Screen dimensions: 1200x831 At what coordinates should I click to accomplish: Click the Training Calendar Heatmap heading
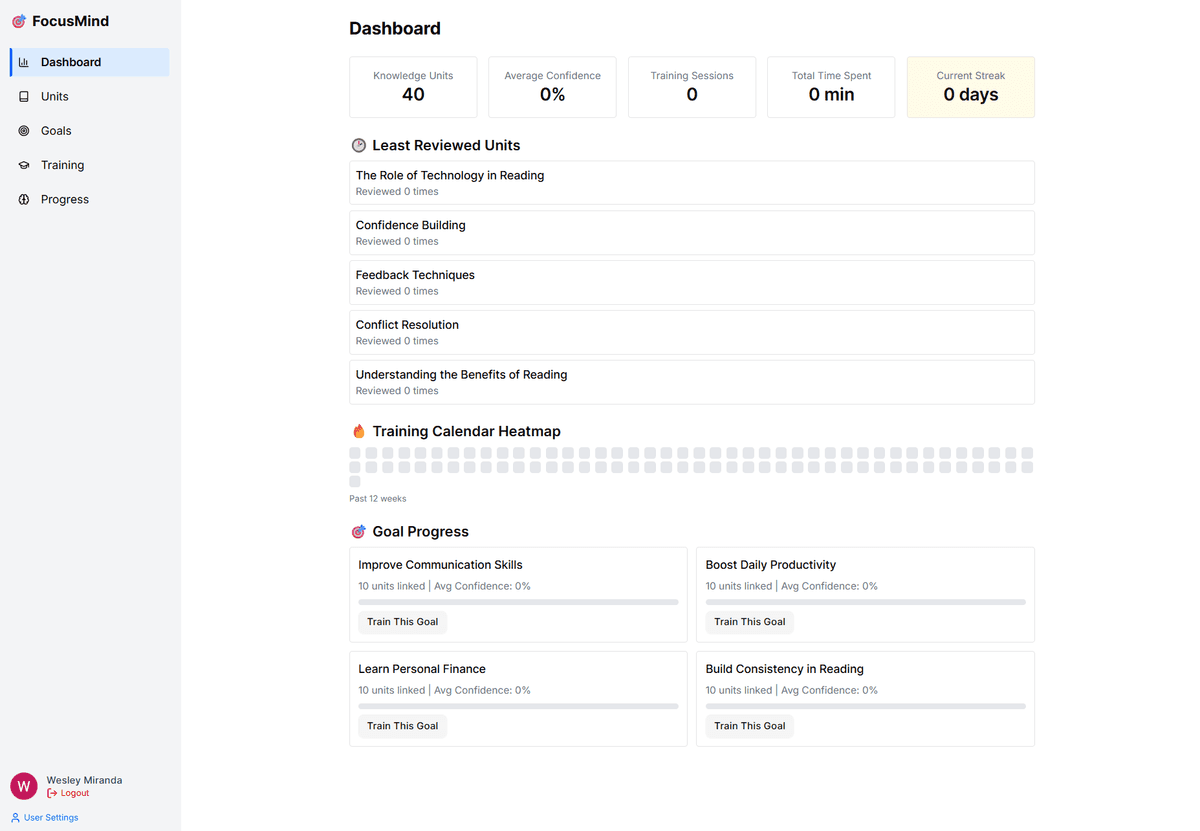pos(466,432)
